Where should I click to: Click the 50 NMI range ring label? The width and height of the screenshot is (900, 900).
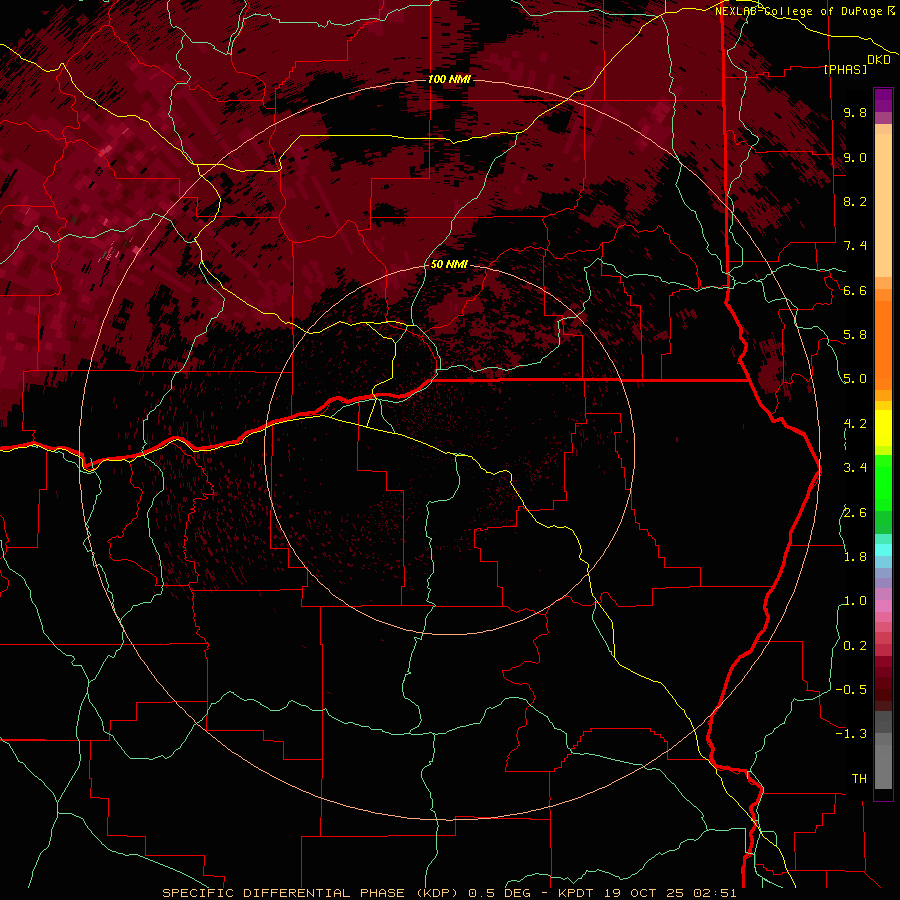(449, 264)
